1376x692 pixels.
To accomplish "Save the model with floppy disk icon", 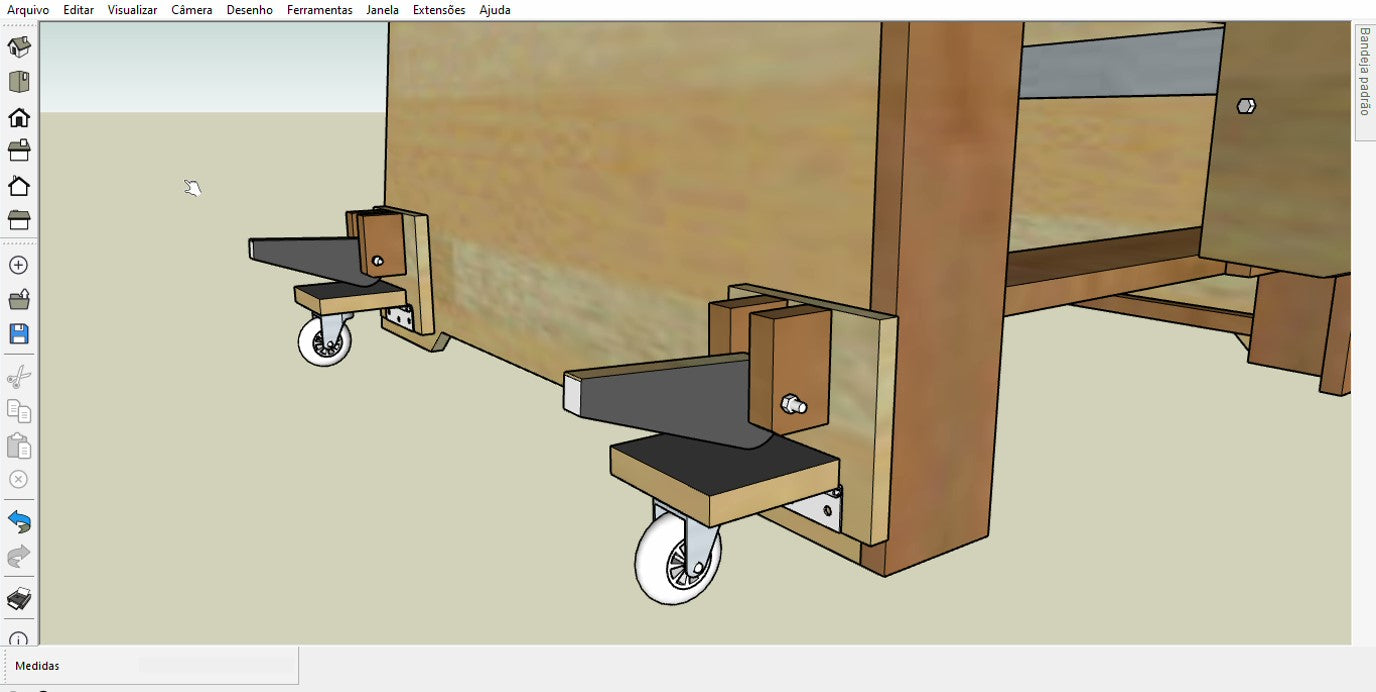I will (x=19, y=334).
